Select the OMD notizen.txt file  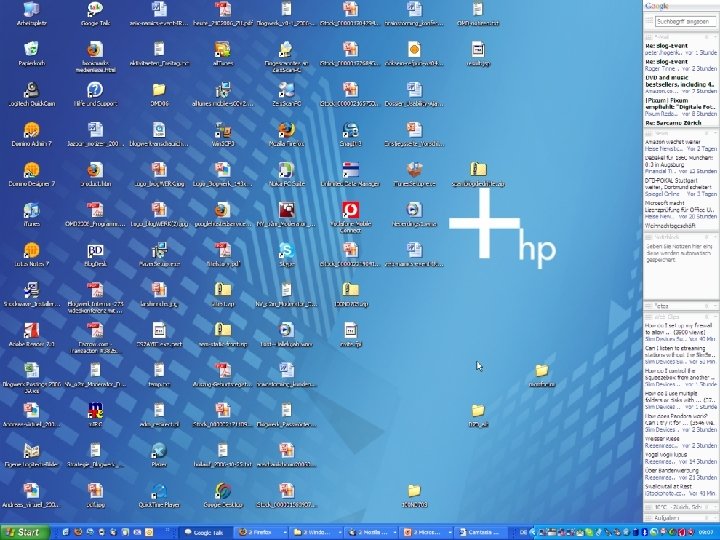[x=478, y=14]
